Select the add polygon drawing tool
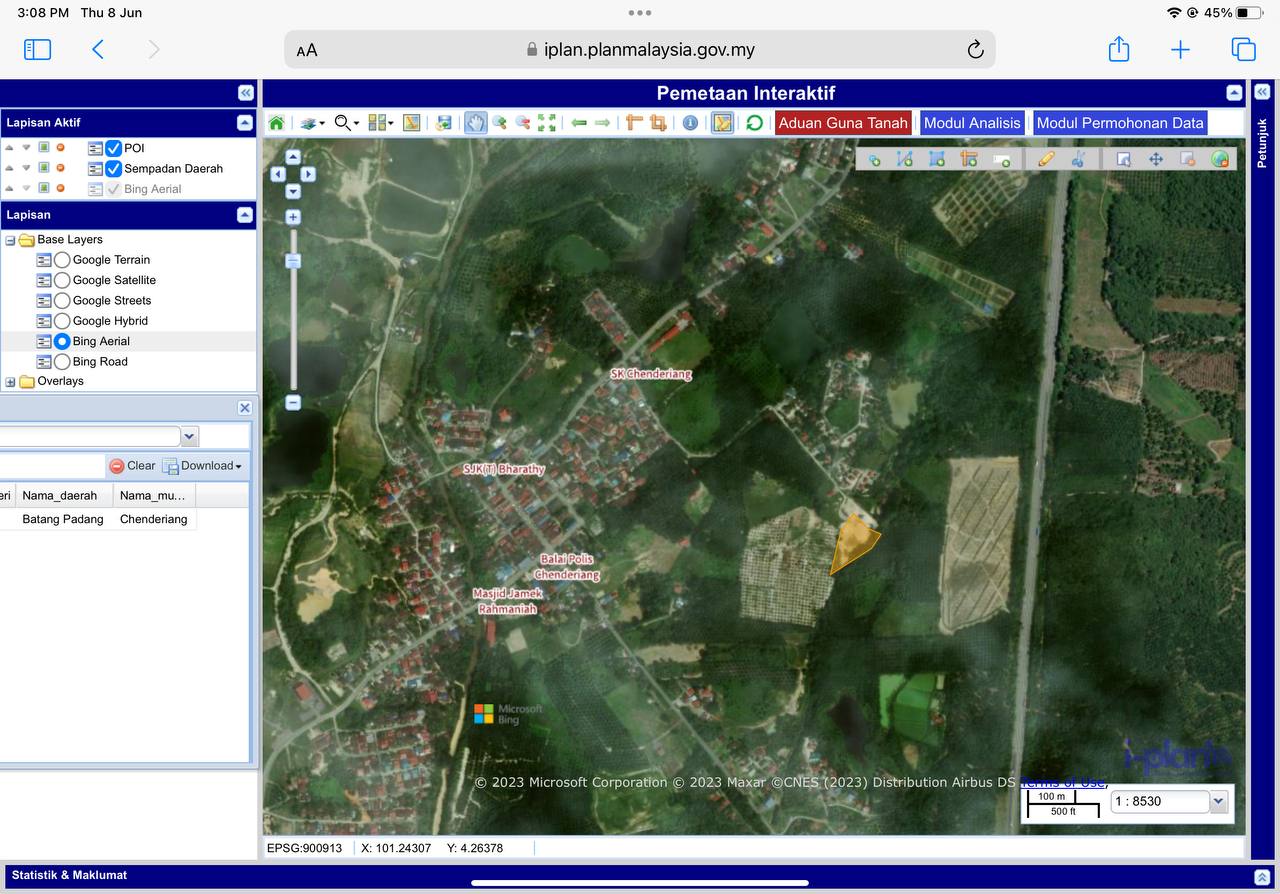The image size is (1280, 894). tap(937, 159)
